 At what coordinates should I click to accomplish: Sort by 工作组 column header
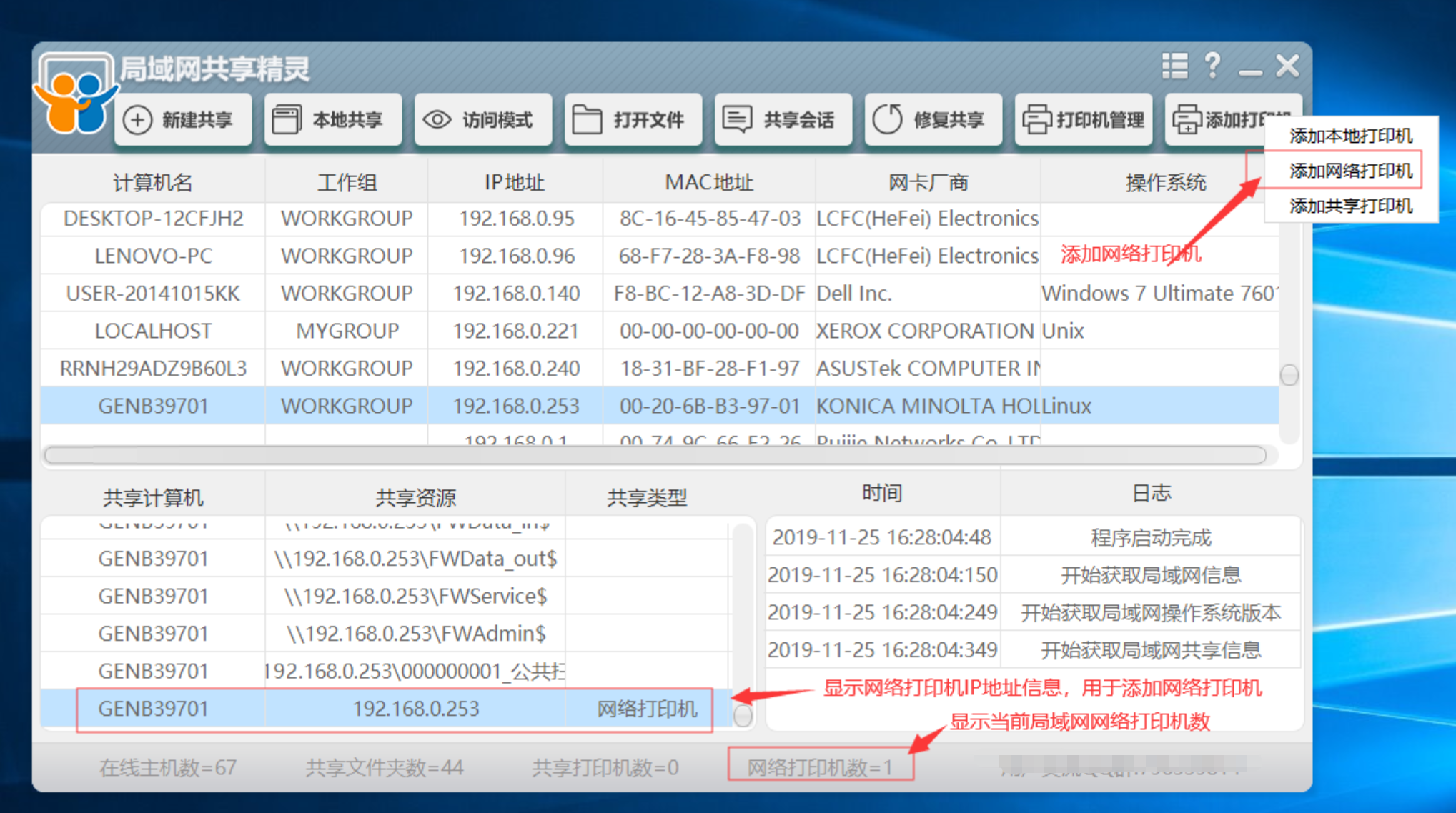click(x=347, y=183)
